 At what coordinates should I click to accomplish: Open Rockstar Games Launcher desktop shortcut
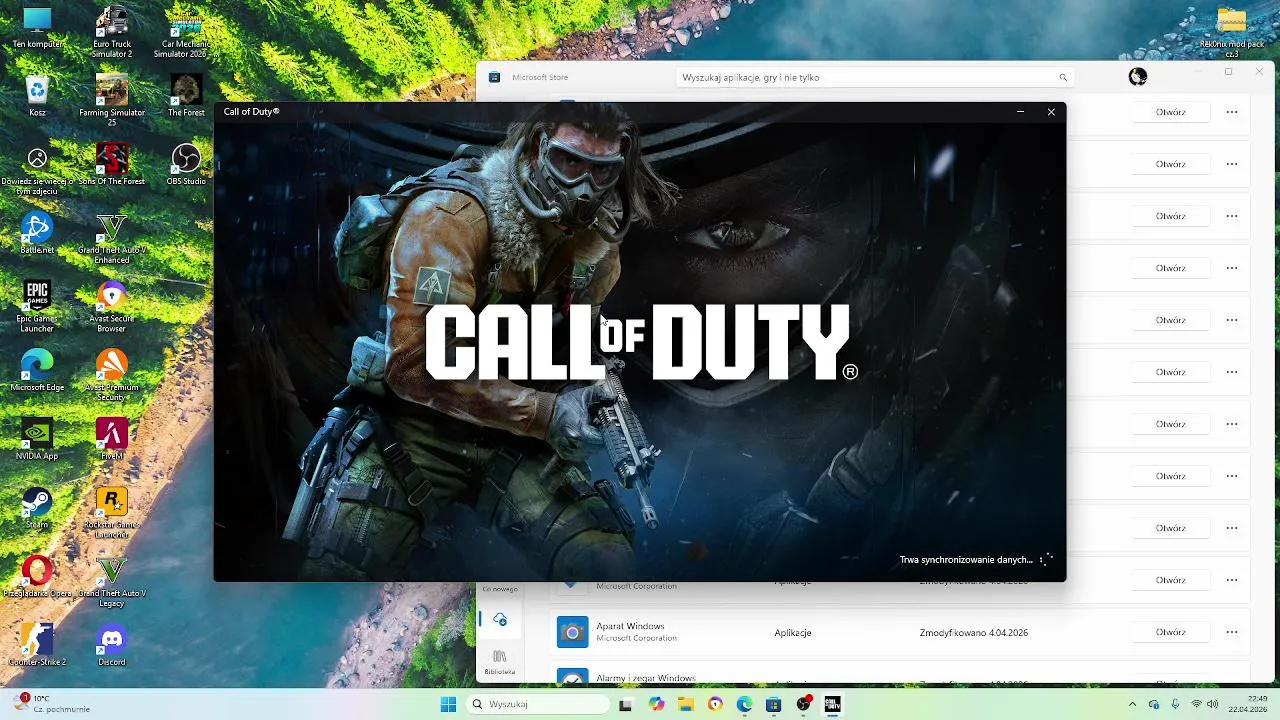[x=112, y=512]
